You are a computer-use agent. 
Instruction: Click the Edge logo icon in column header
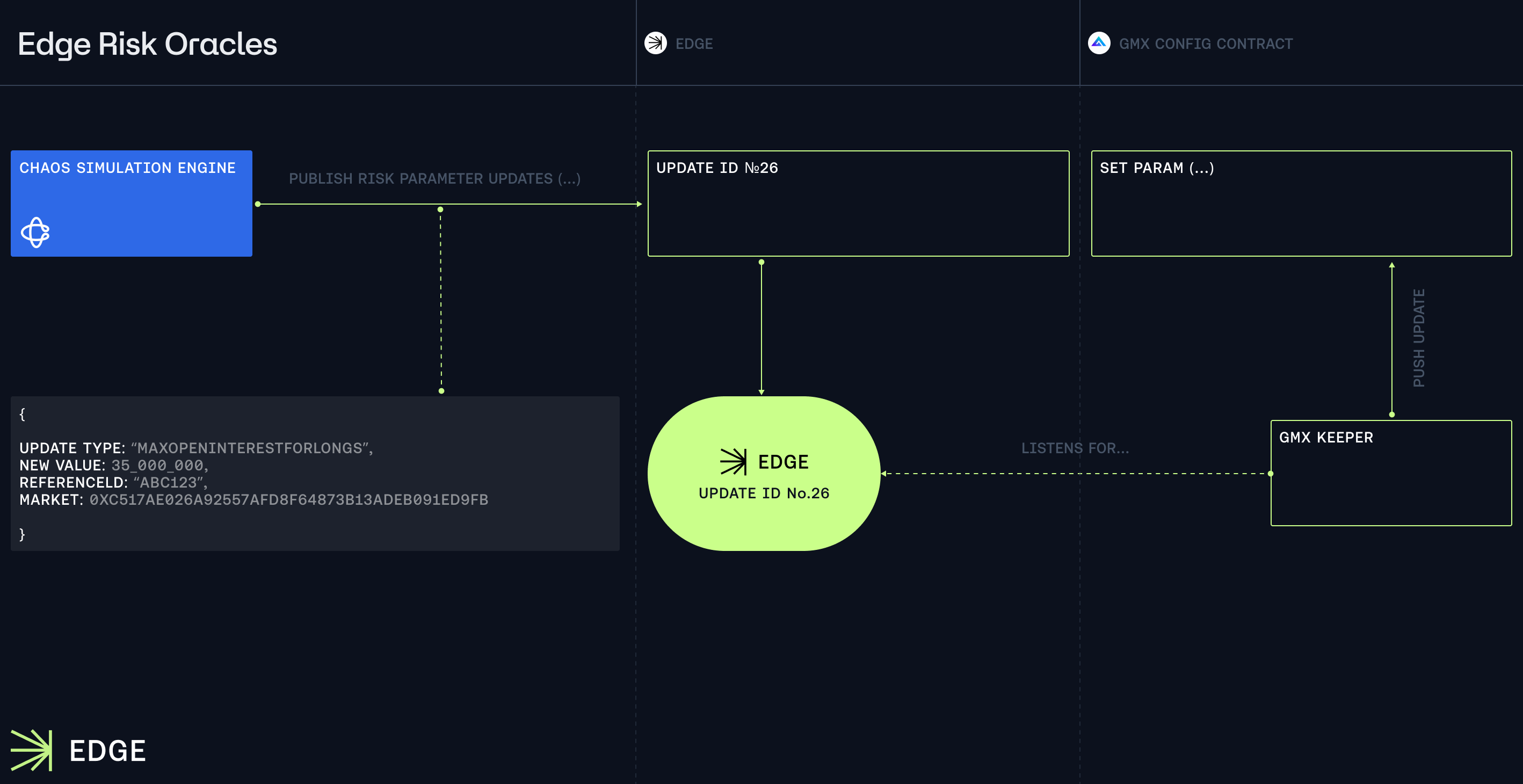[655, 43]
